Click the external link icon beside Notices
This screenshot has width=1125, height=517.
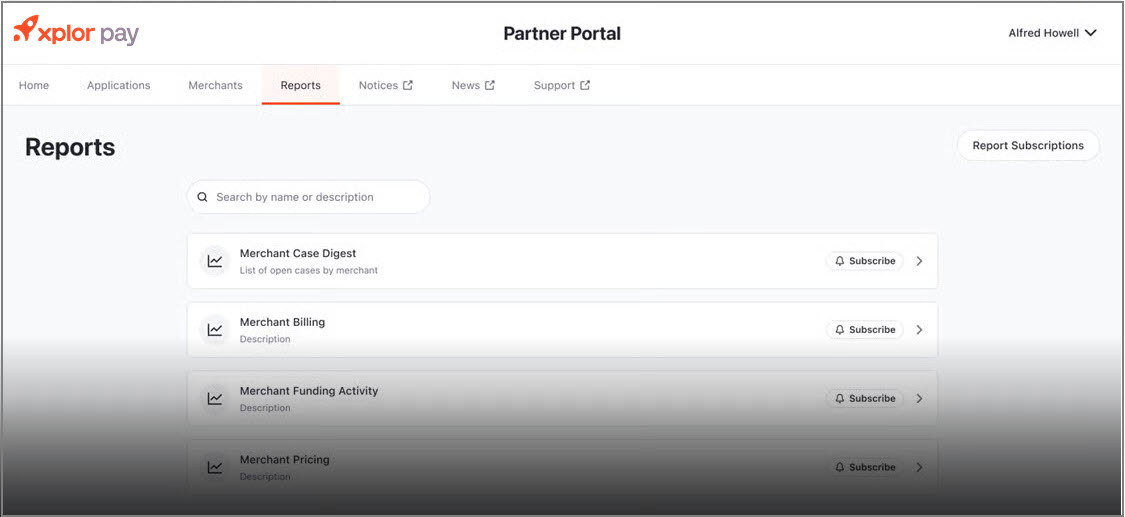click(x=408, y=85)
